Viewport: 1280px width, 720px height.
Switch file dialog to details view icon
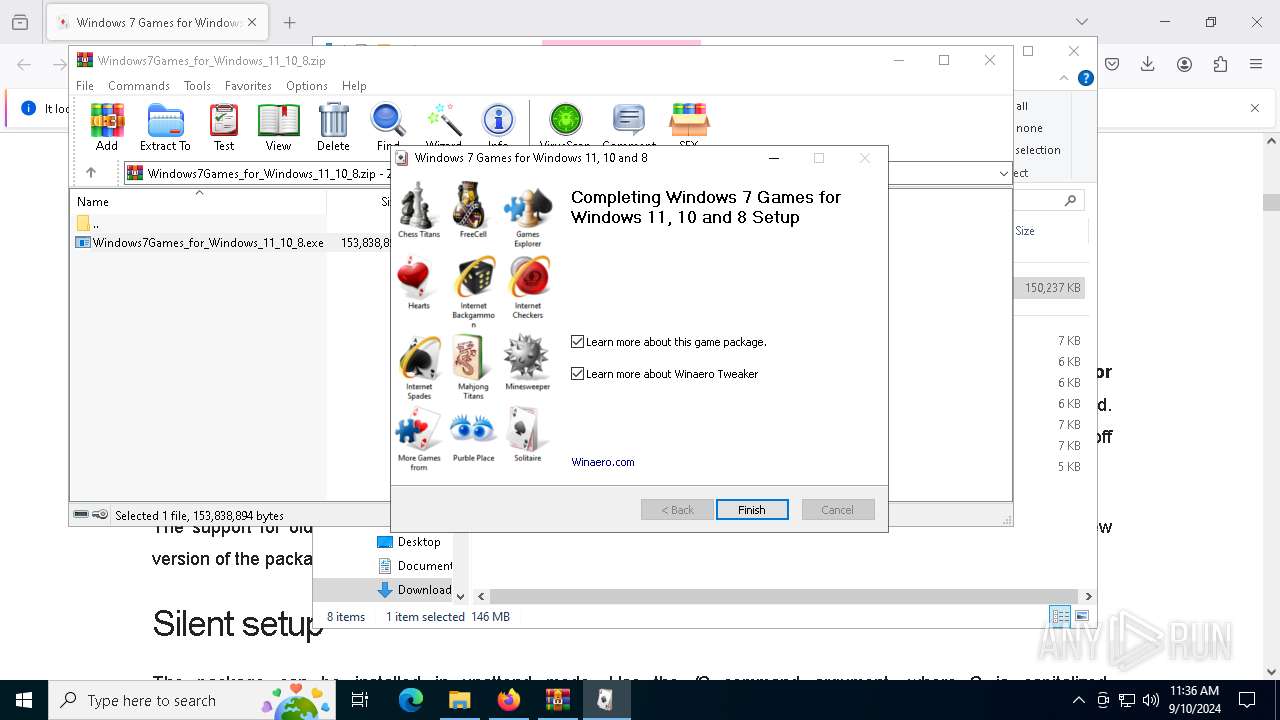(1060, 617)
